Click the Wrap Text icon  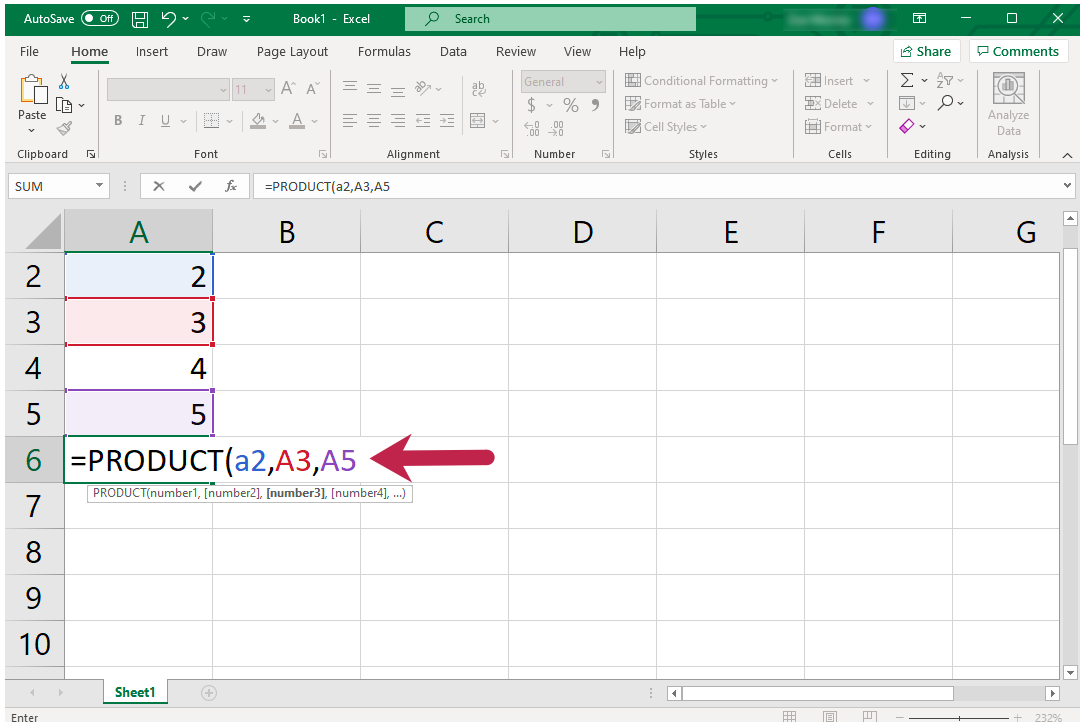point(479,88)
